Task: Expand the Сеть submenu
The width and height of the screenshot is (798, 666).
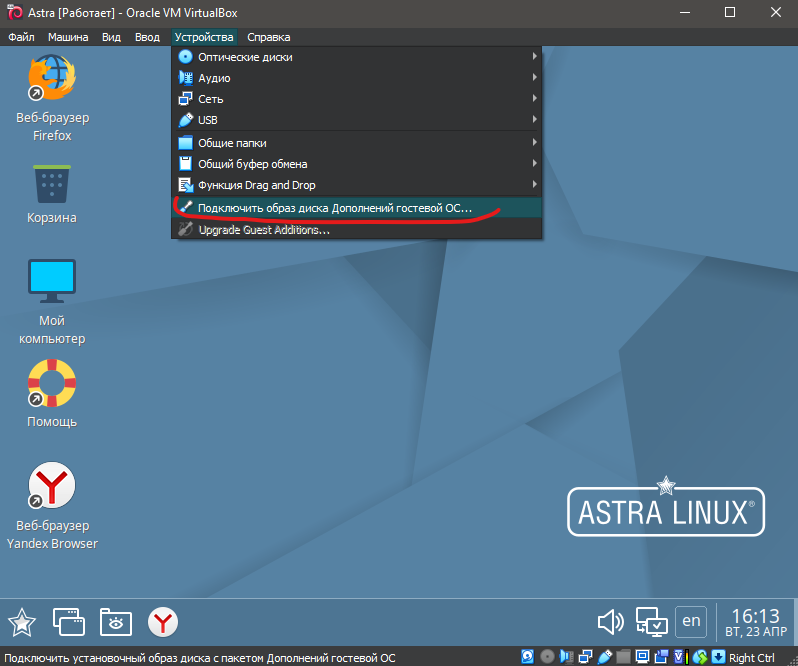Action: click(357, 99)
